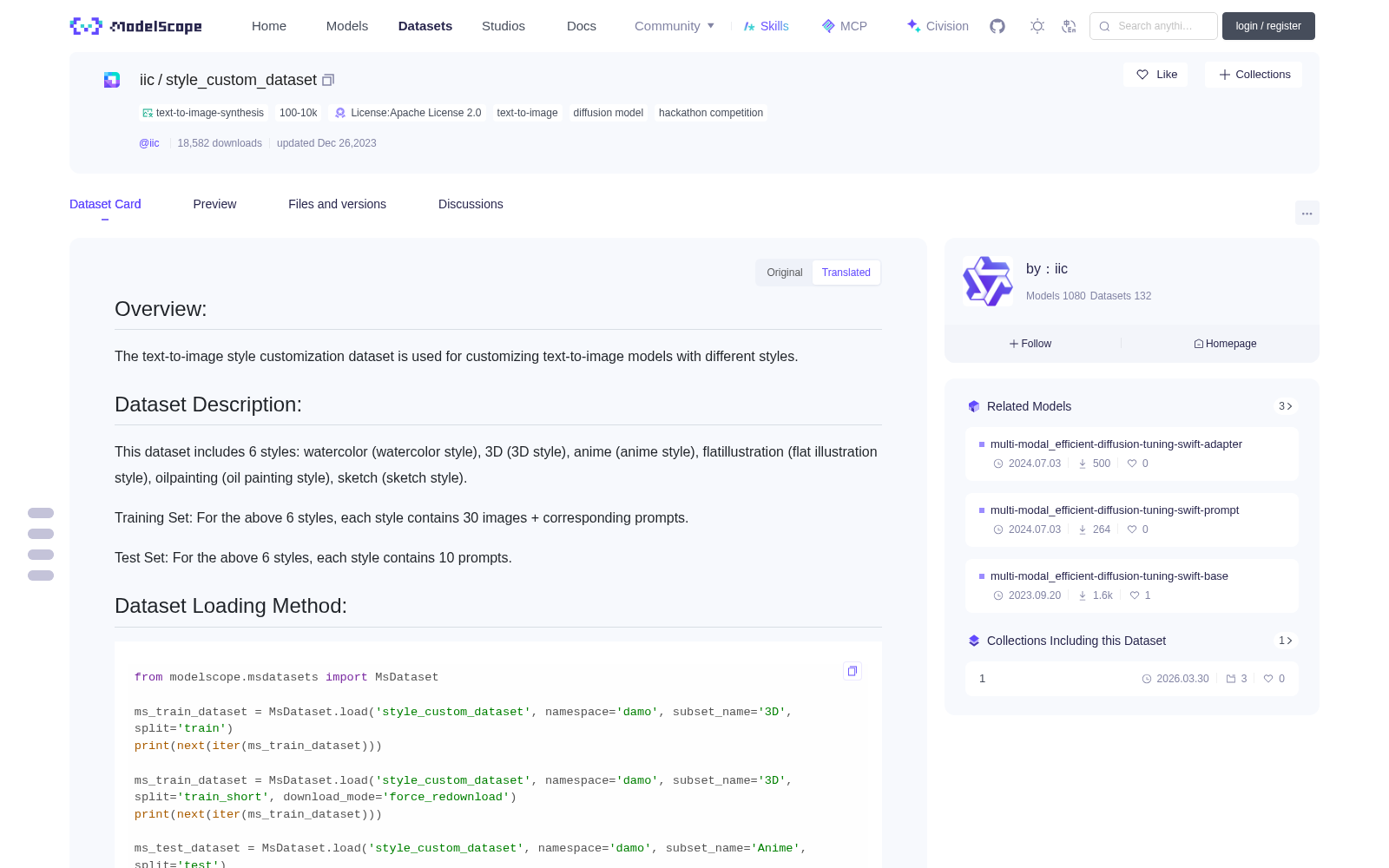1389x868 pixels.
Task: Click the login / register button
Action: (1268, 26)
